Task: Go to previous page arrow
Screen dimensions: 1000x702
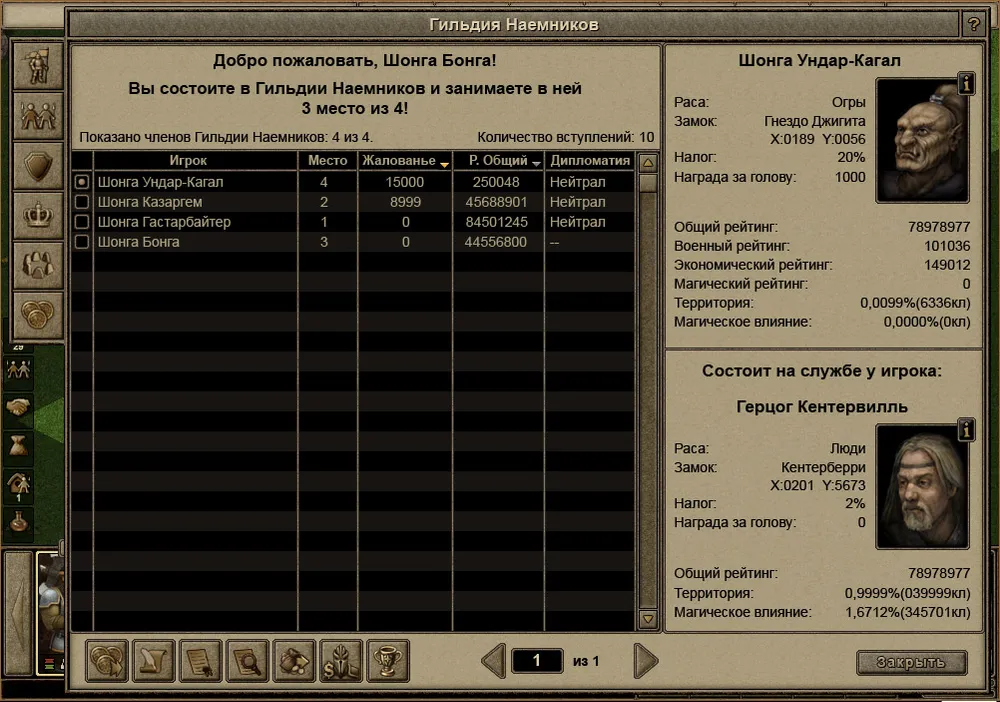Action: click(x=494, y=661)
